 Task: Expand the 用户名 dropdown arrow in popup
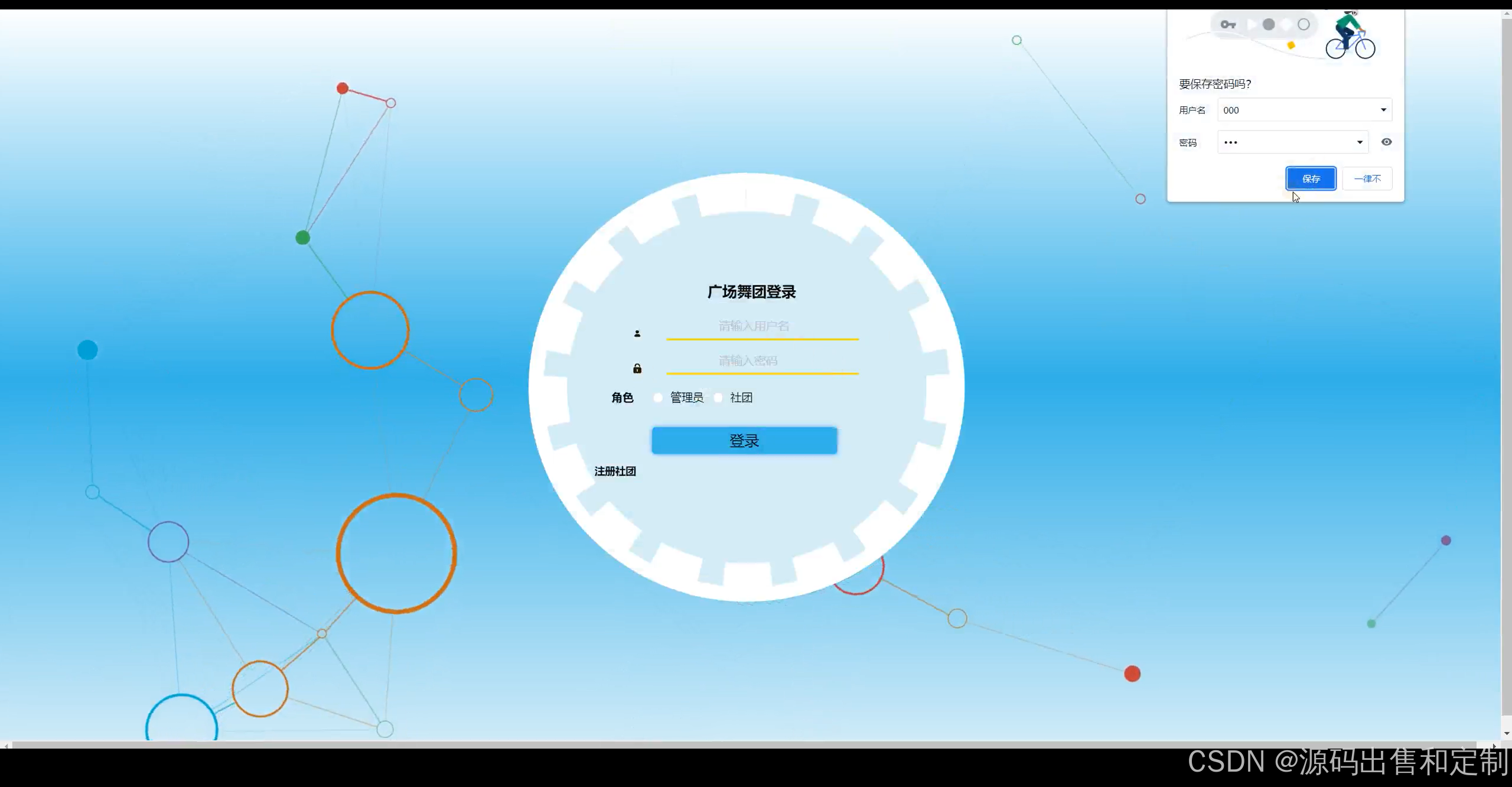(1383, 110)
